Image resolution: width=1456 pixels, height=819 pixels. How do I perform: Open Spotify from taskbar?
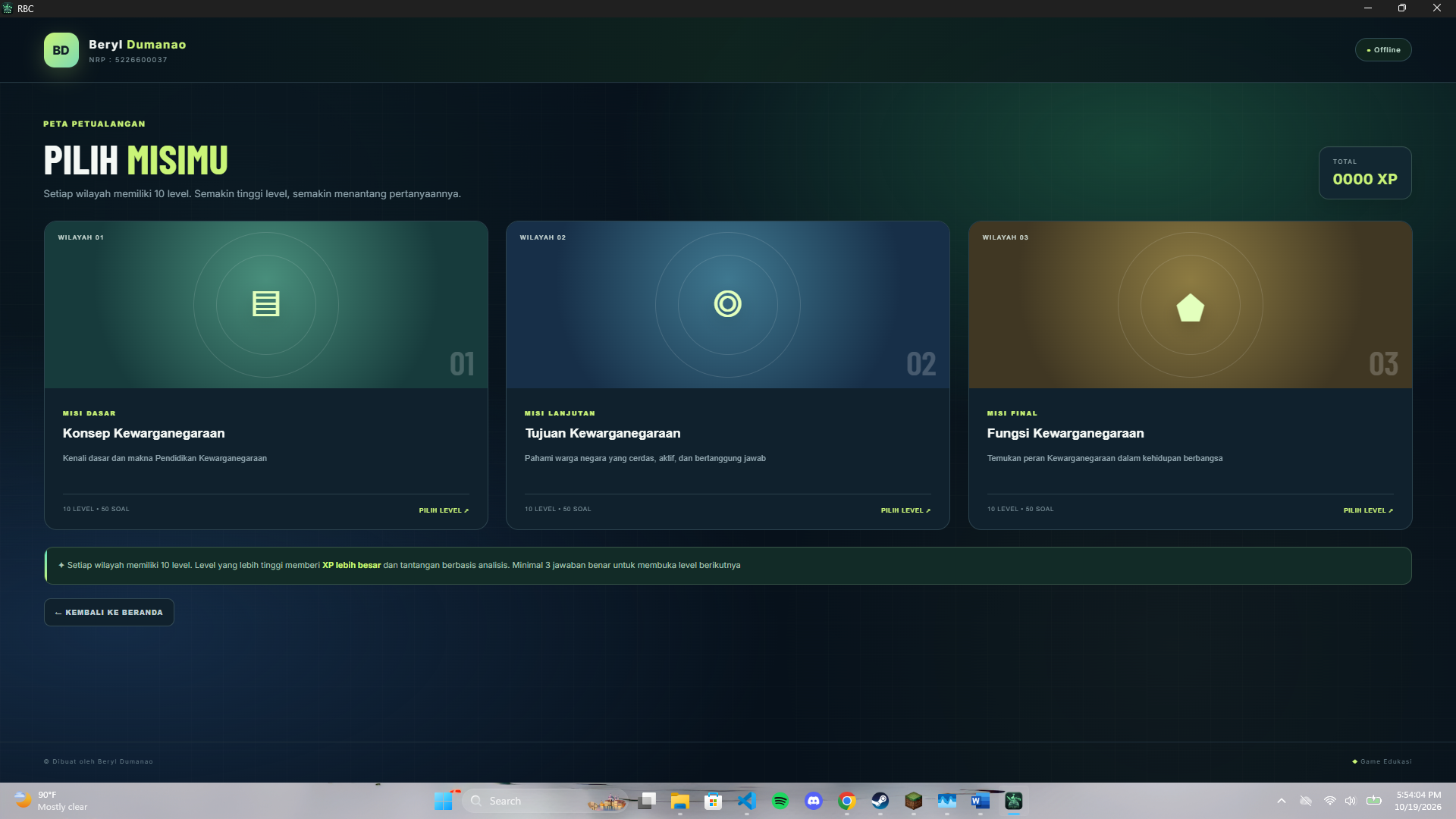pos(780,801)
